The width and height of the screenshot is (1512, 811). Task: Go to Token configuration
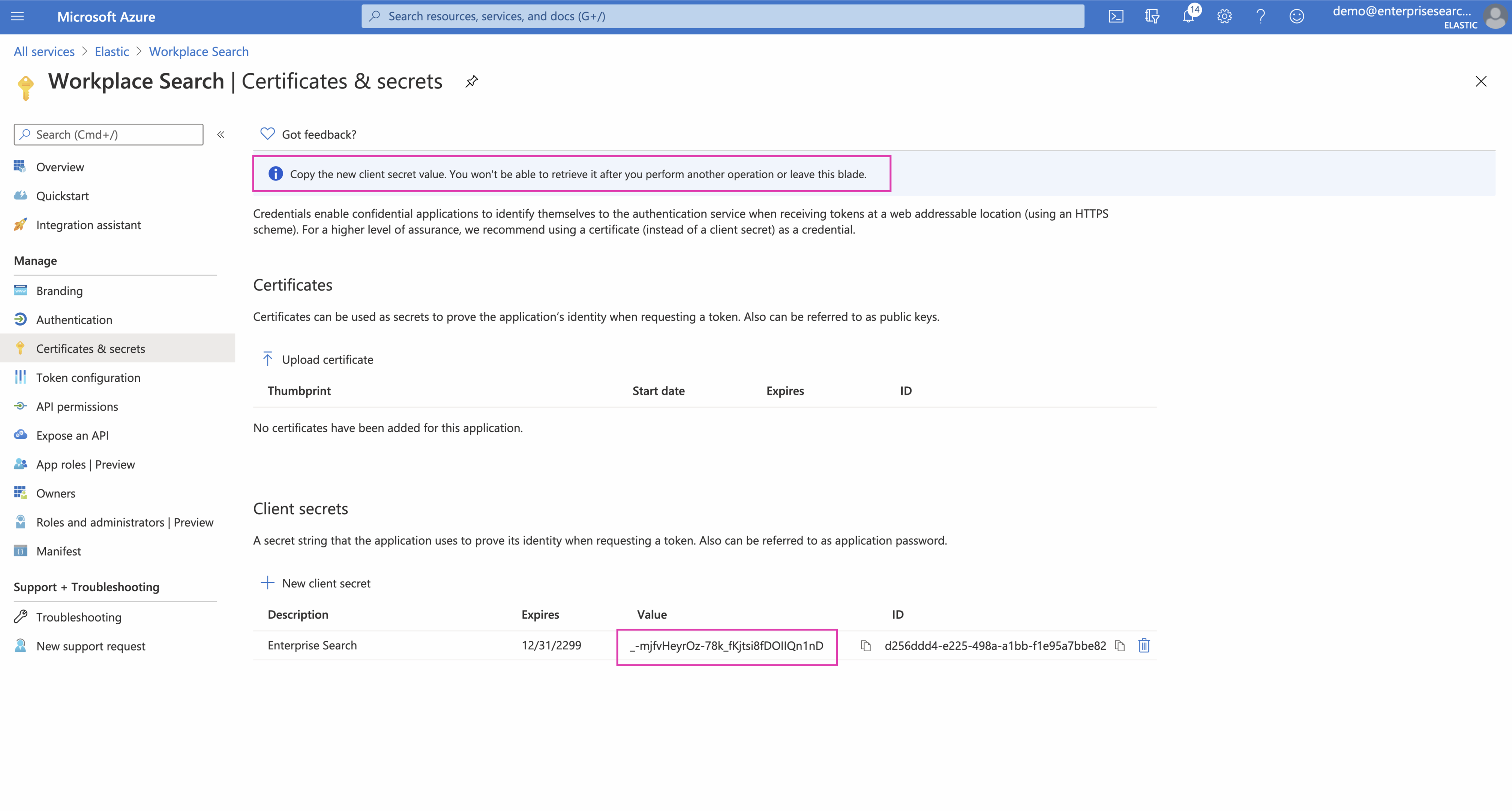(x=88, y=378)
